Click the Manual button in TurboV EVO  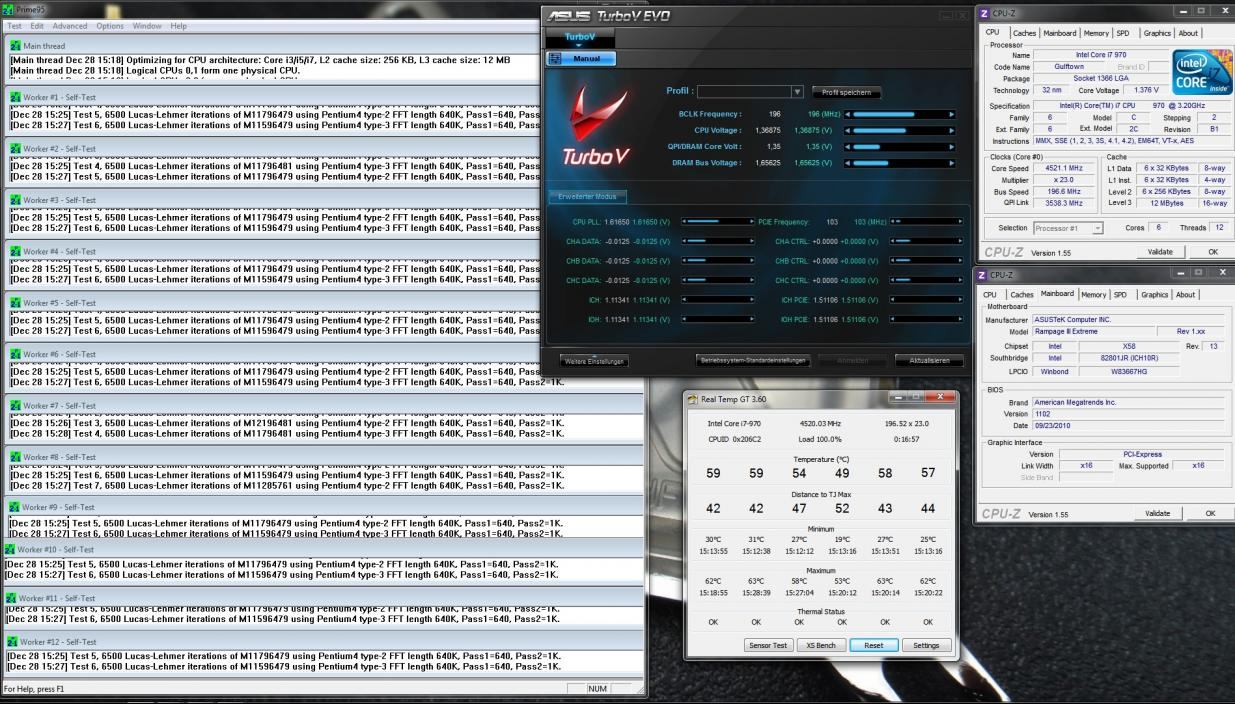pyautogui.click(x=581, y=59)
